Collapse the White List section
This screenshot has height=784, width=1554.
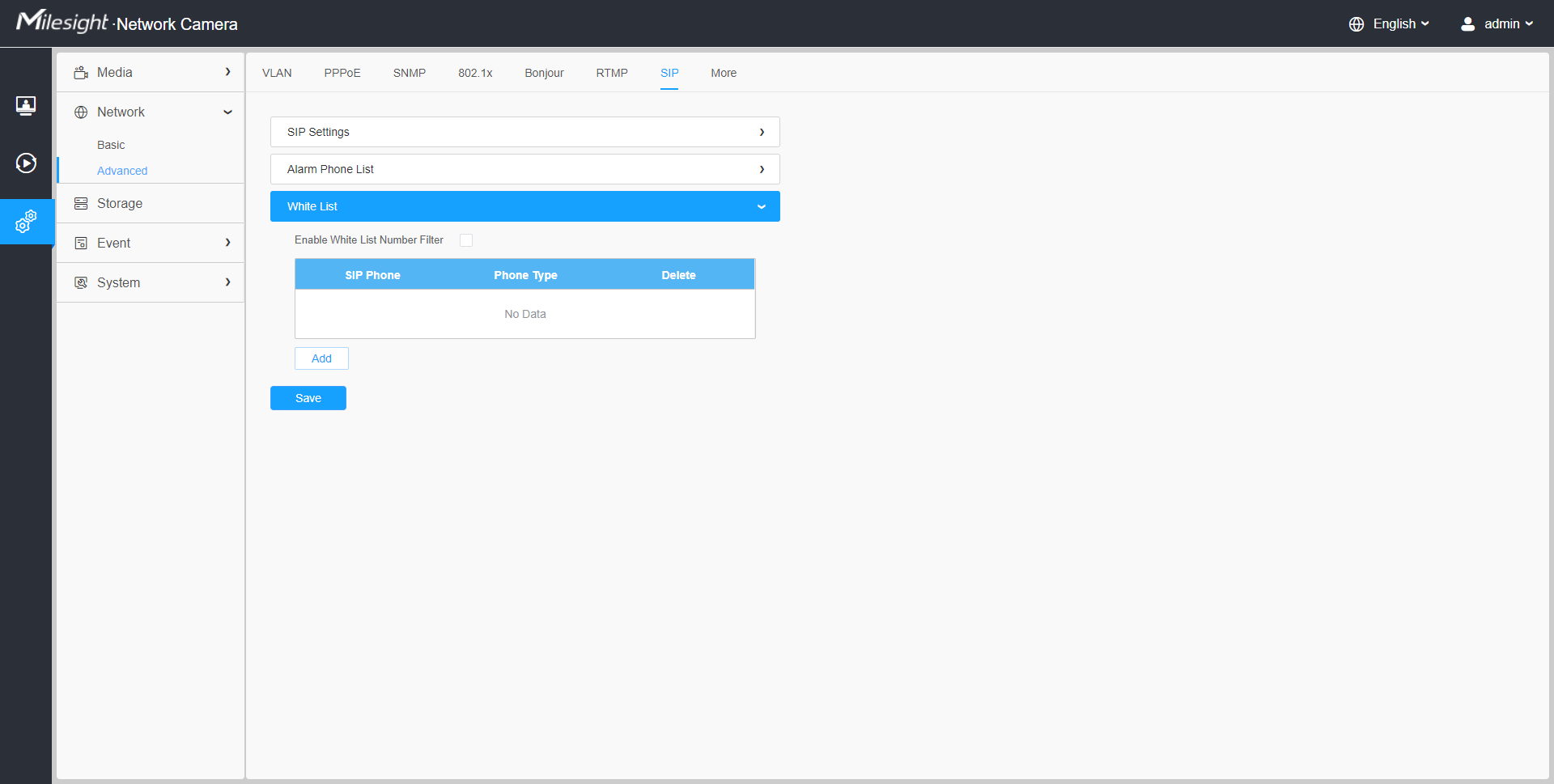point(524,206)
